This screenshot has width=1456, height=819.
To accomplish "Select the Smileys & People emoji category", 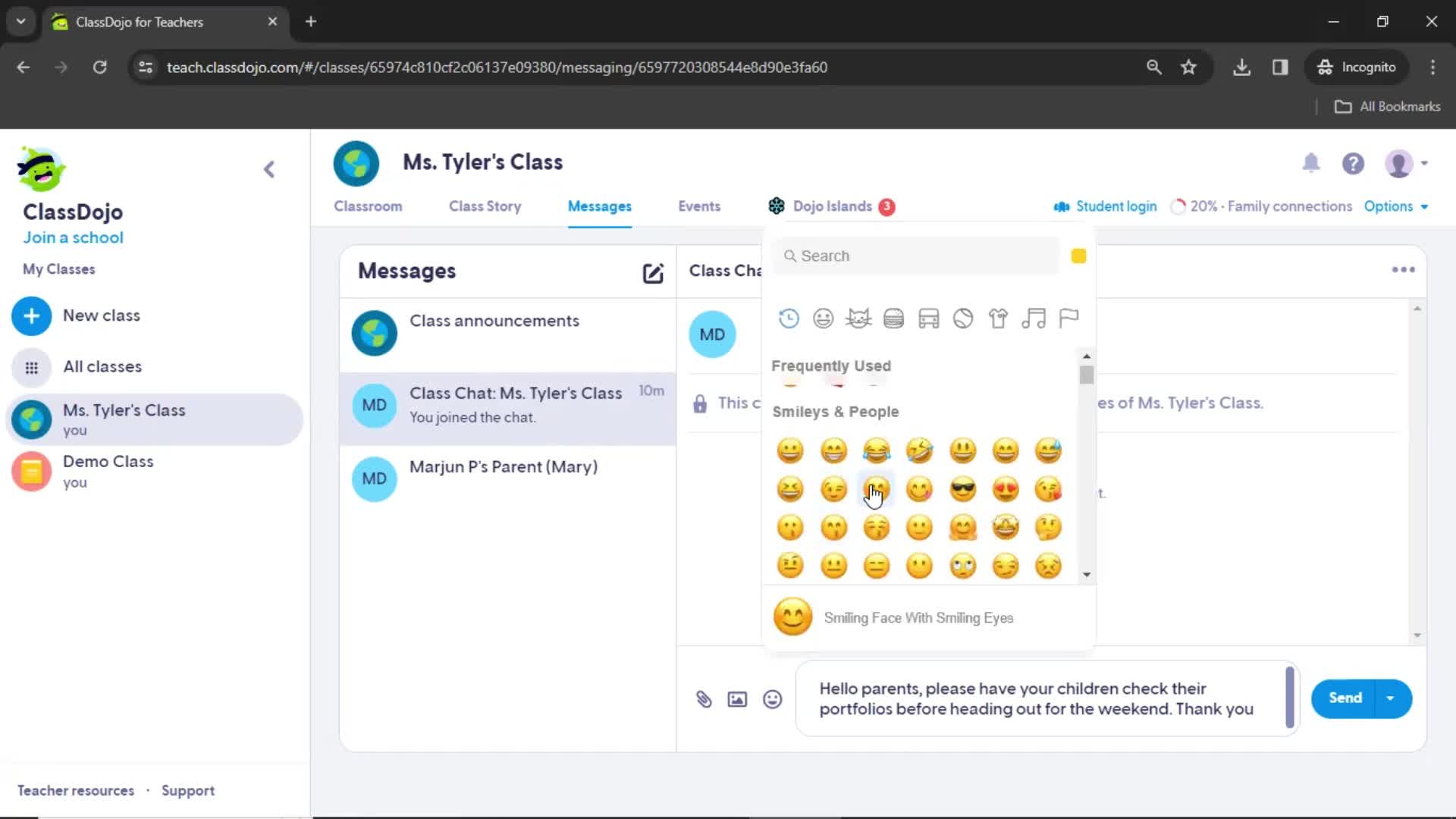I will coord(823,318).
